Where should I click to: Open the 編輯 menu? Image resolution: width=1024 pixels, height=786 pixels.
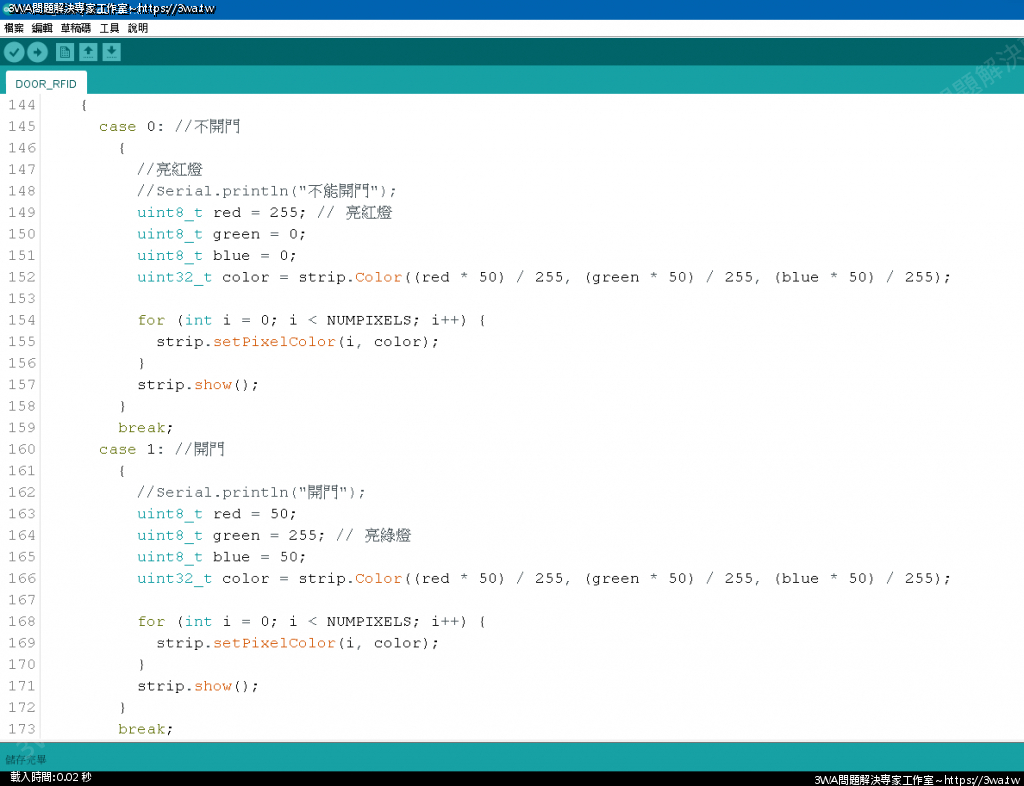[x=42, y=28]
